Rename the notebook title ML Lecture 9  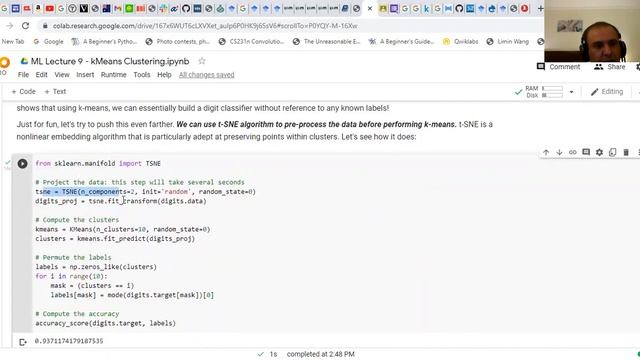110,61
